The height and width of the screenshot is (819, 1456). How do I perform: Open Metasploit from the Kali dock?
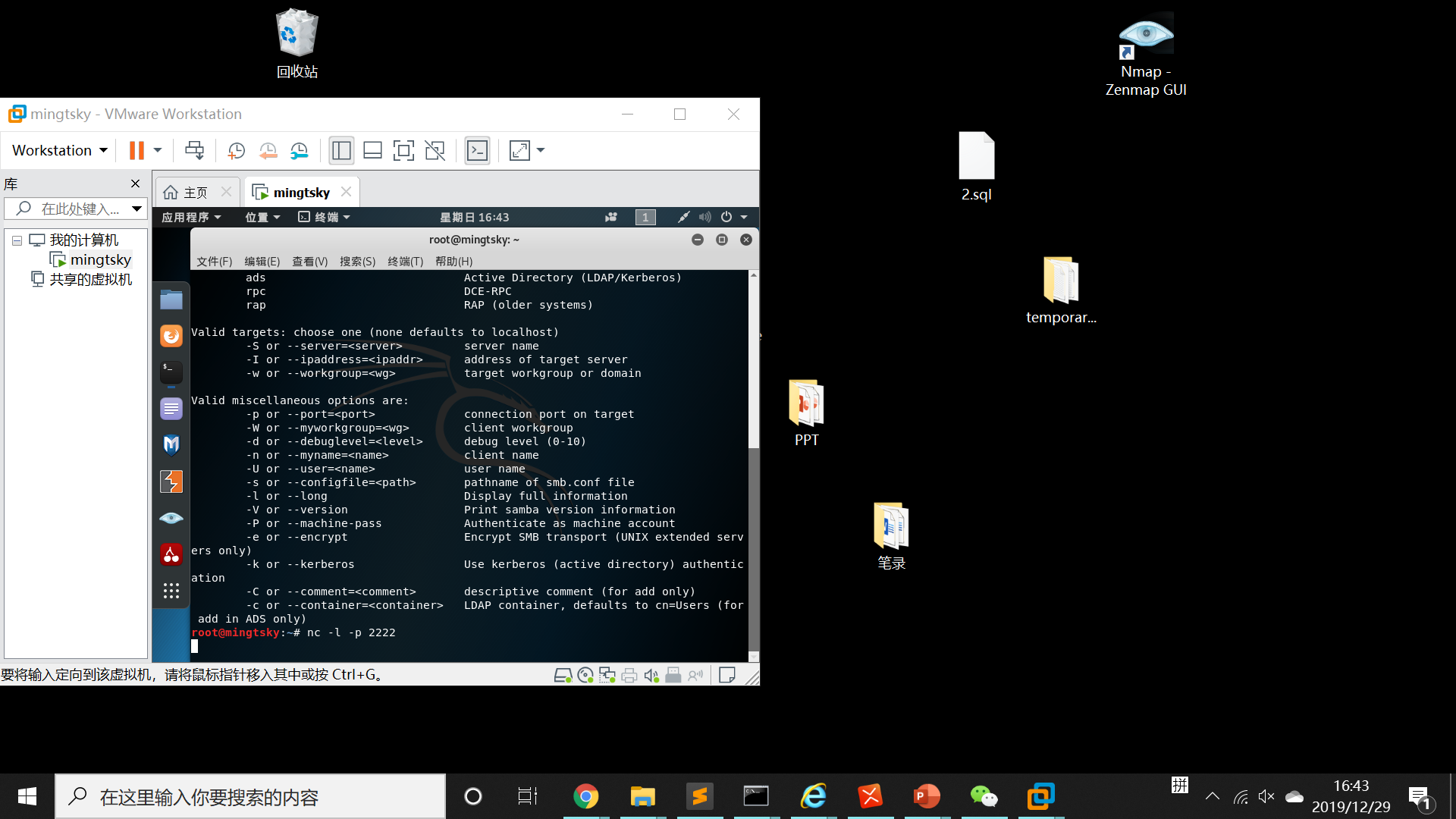pyautogui.click(x=171, y=445)
